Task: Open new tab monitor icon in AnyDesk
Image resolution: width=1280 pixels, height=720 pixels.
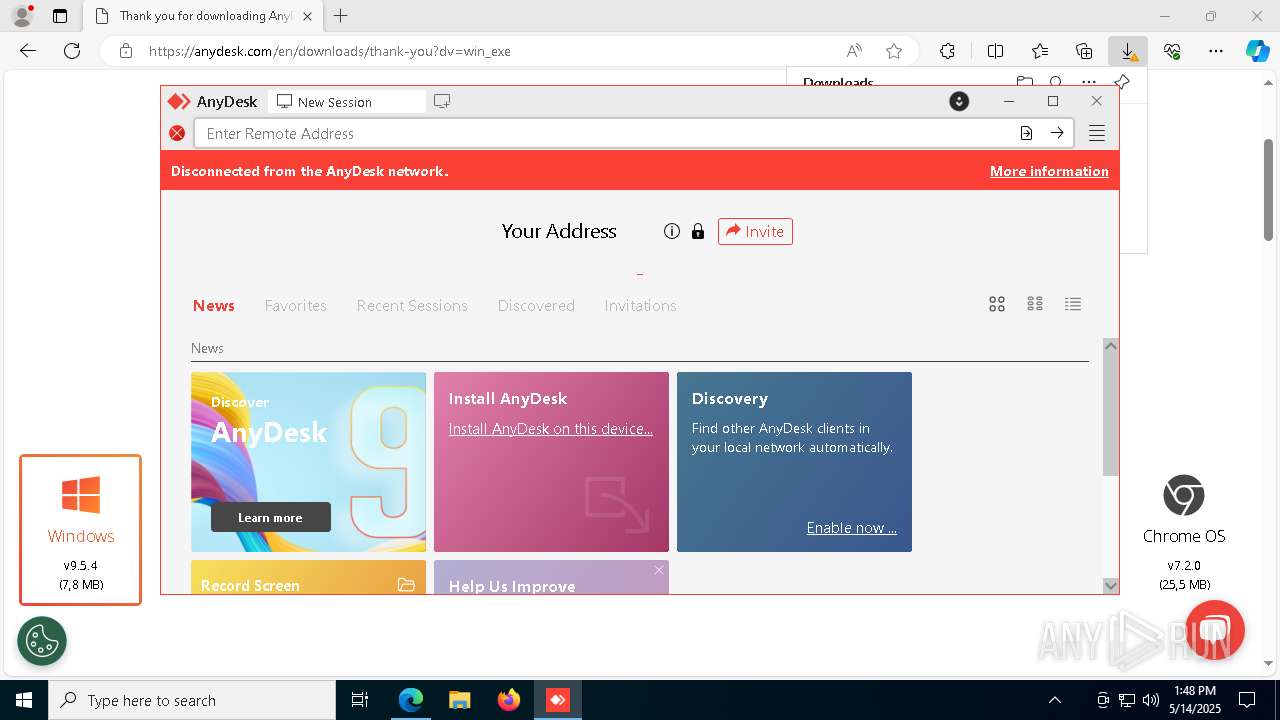Action: coord(442,101)
